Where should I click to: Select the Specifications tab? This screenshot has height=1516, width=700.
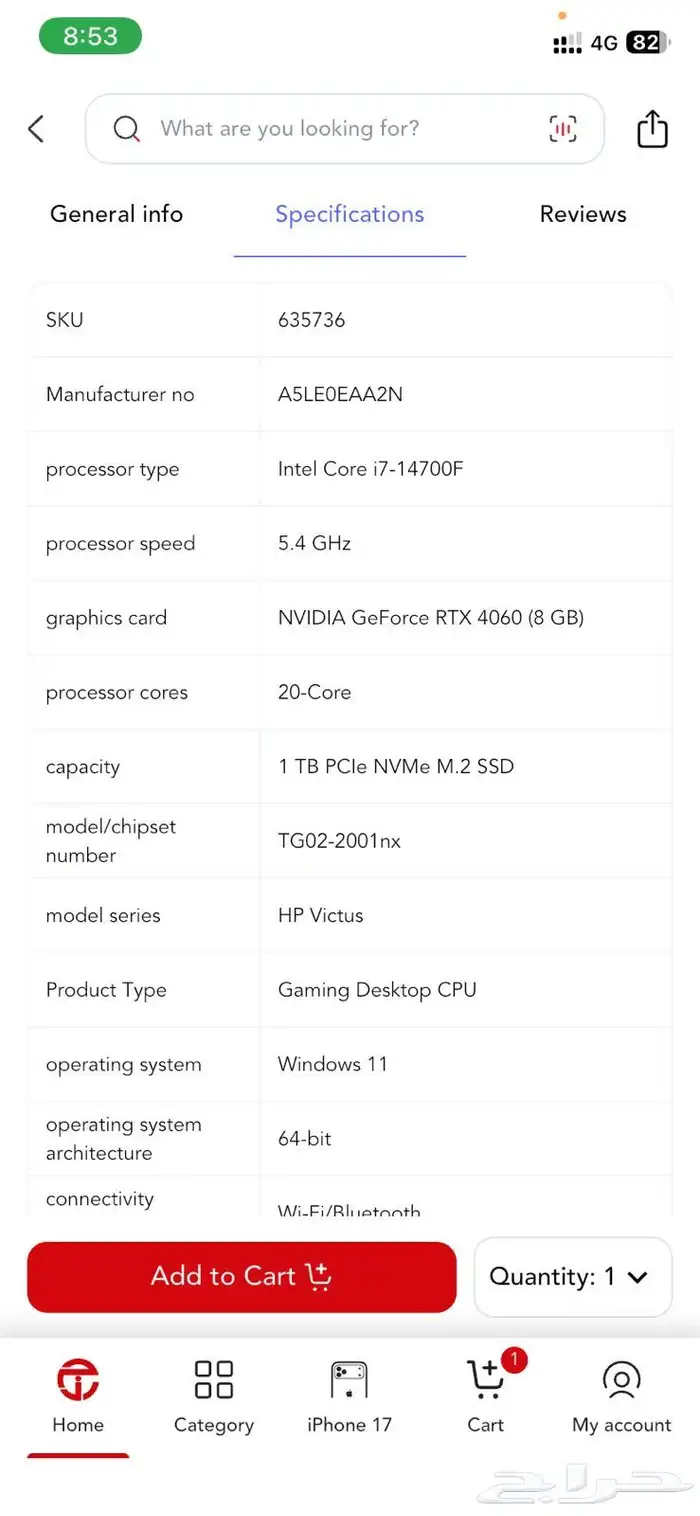[349, 214]
